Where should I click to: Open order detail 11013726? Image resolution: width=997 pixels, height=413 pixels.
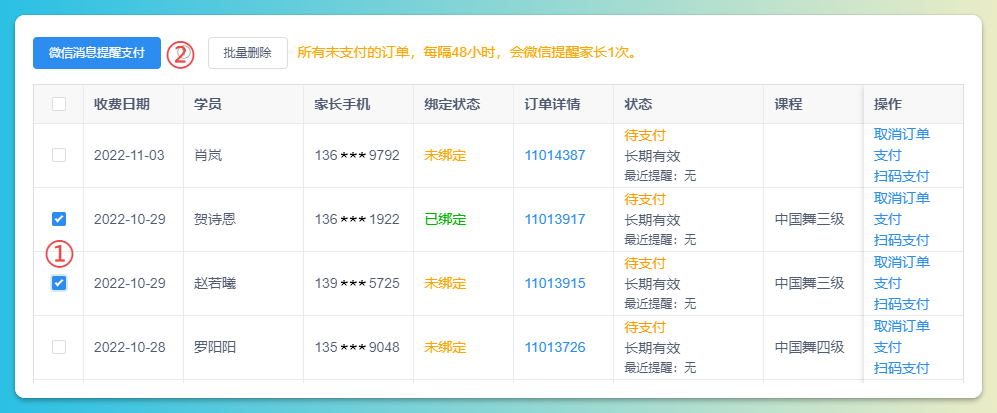point(554,347)
